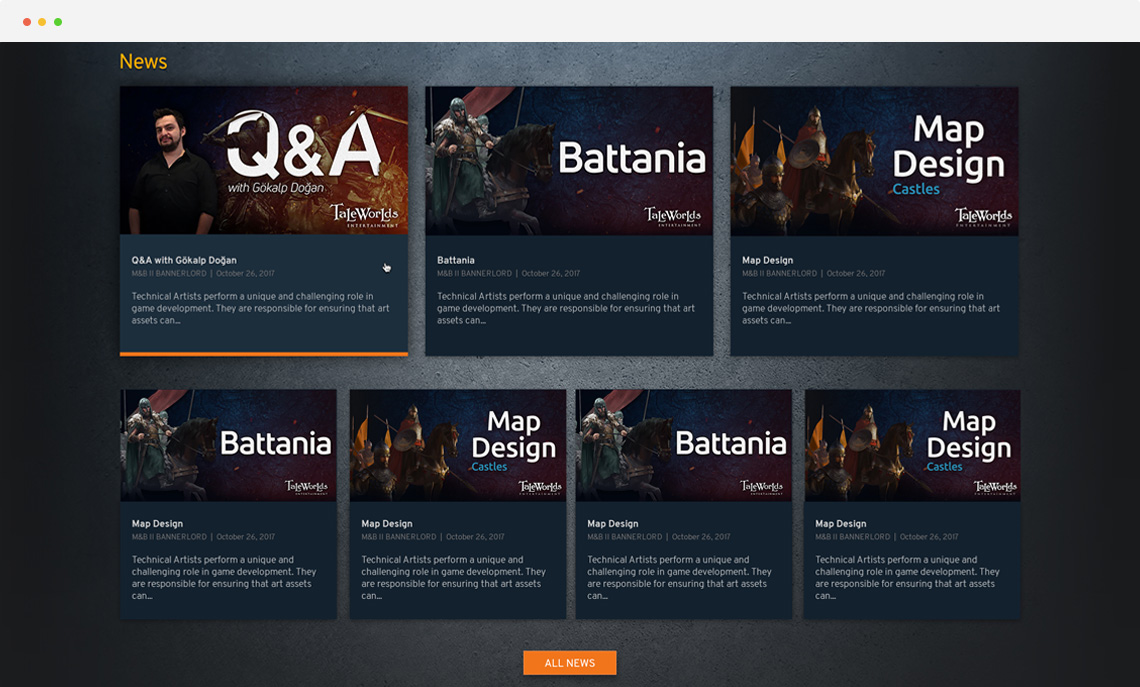Click the excerpt under the top-row Battania title

(566, 308)
